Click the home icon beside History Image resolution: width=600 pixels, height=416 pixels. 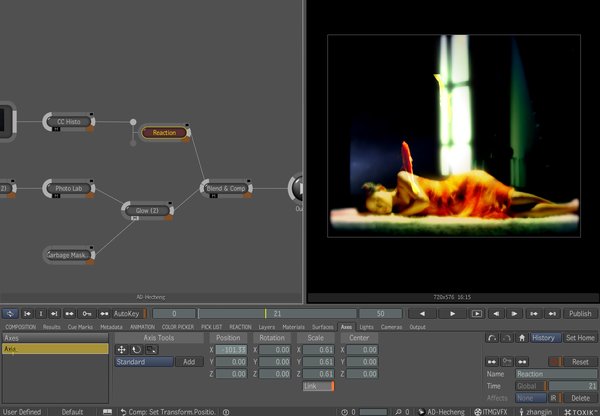click(521, 338)
